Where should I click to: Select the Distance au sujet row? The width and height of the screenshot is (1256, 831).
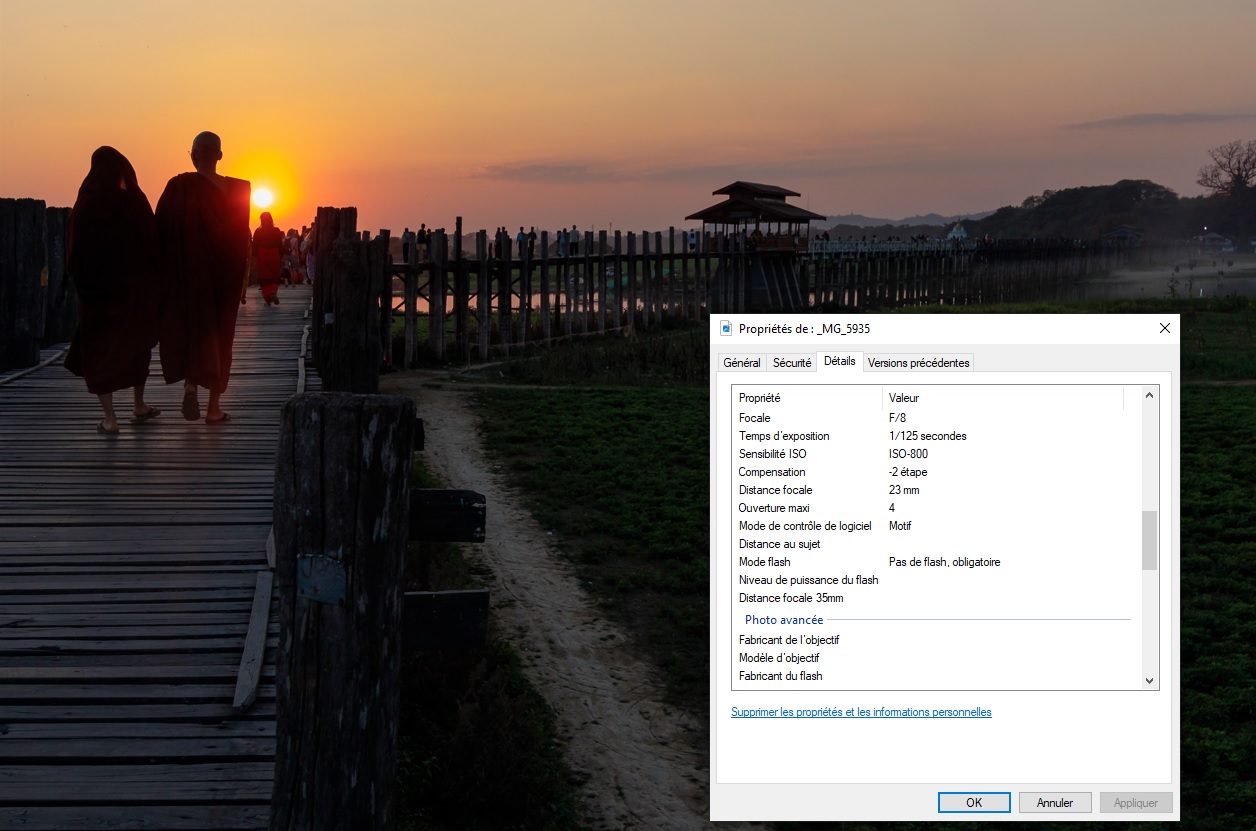[x=935, y=544]
